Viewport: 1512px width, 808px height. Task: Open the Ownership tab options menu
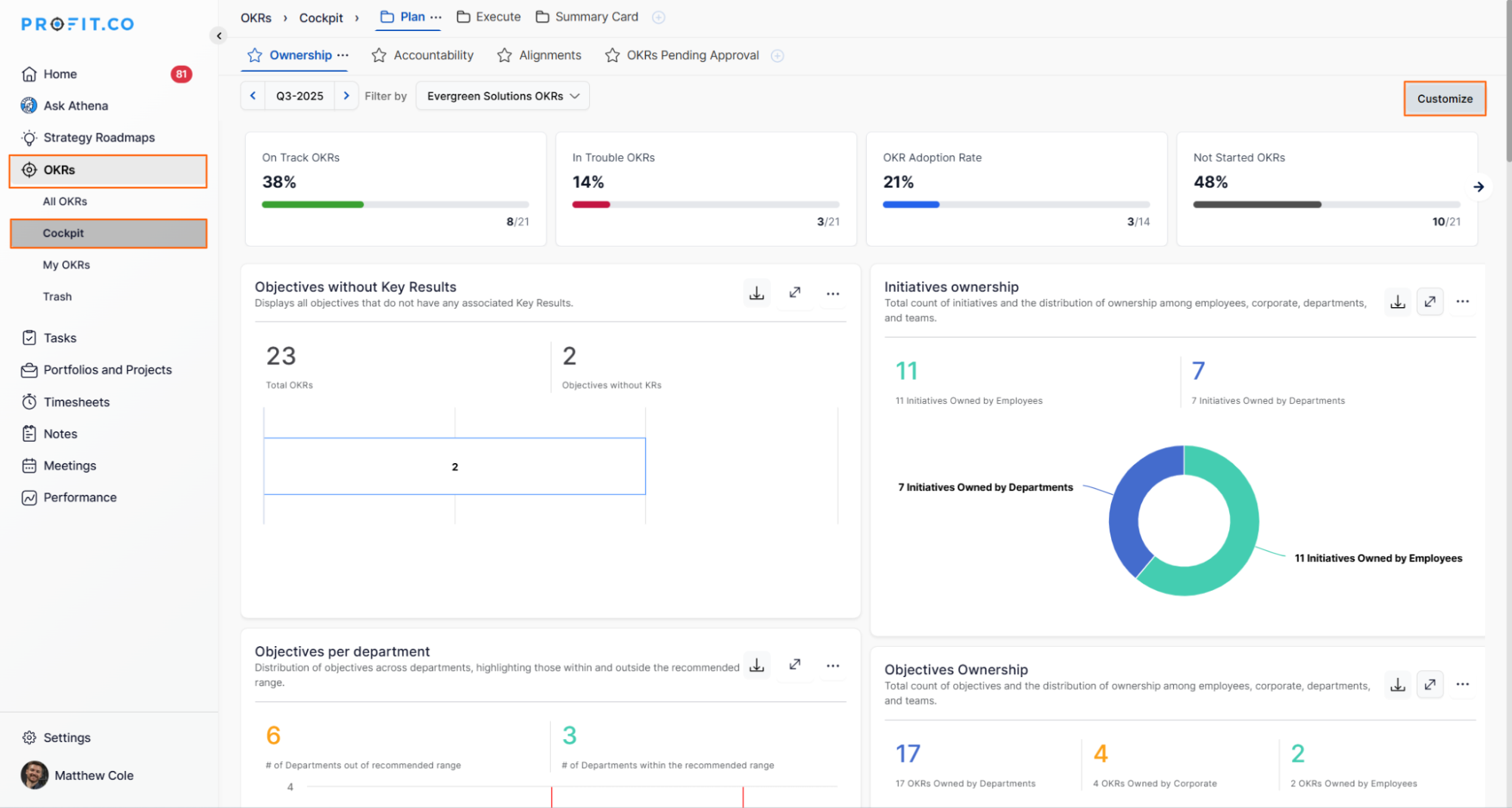[x=343, y=55]
